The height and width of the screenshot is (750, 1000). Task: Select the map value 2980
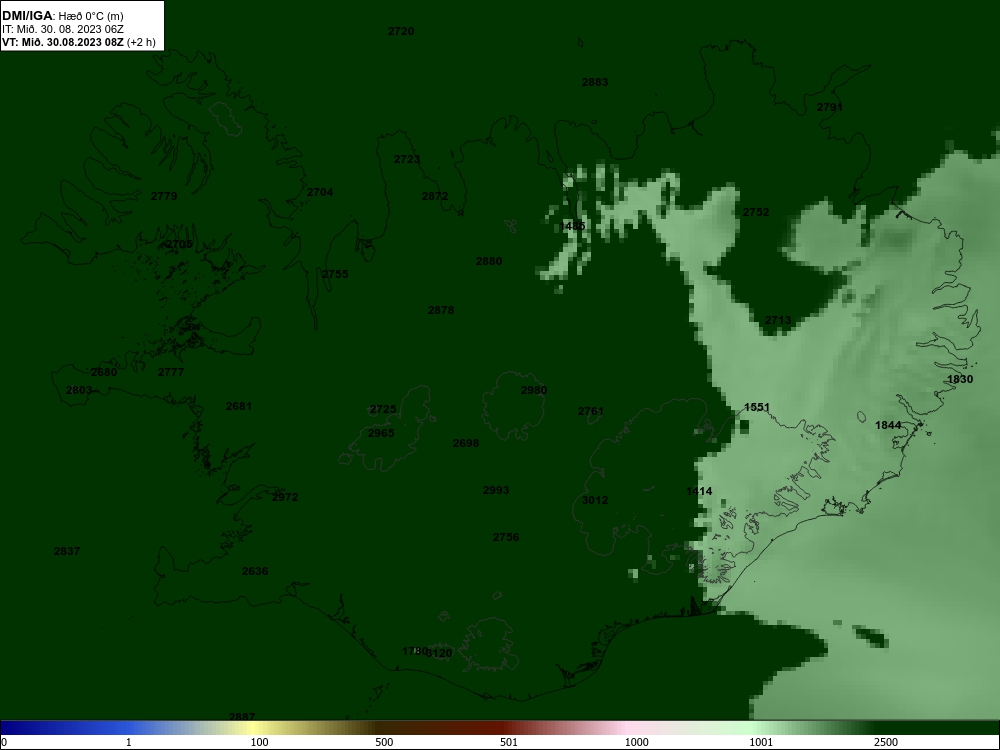click(x=534, y=390)
